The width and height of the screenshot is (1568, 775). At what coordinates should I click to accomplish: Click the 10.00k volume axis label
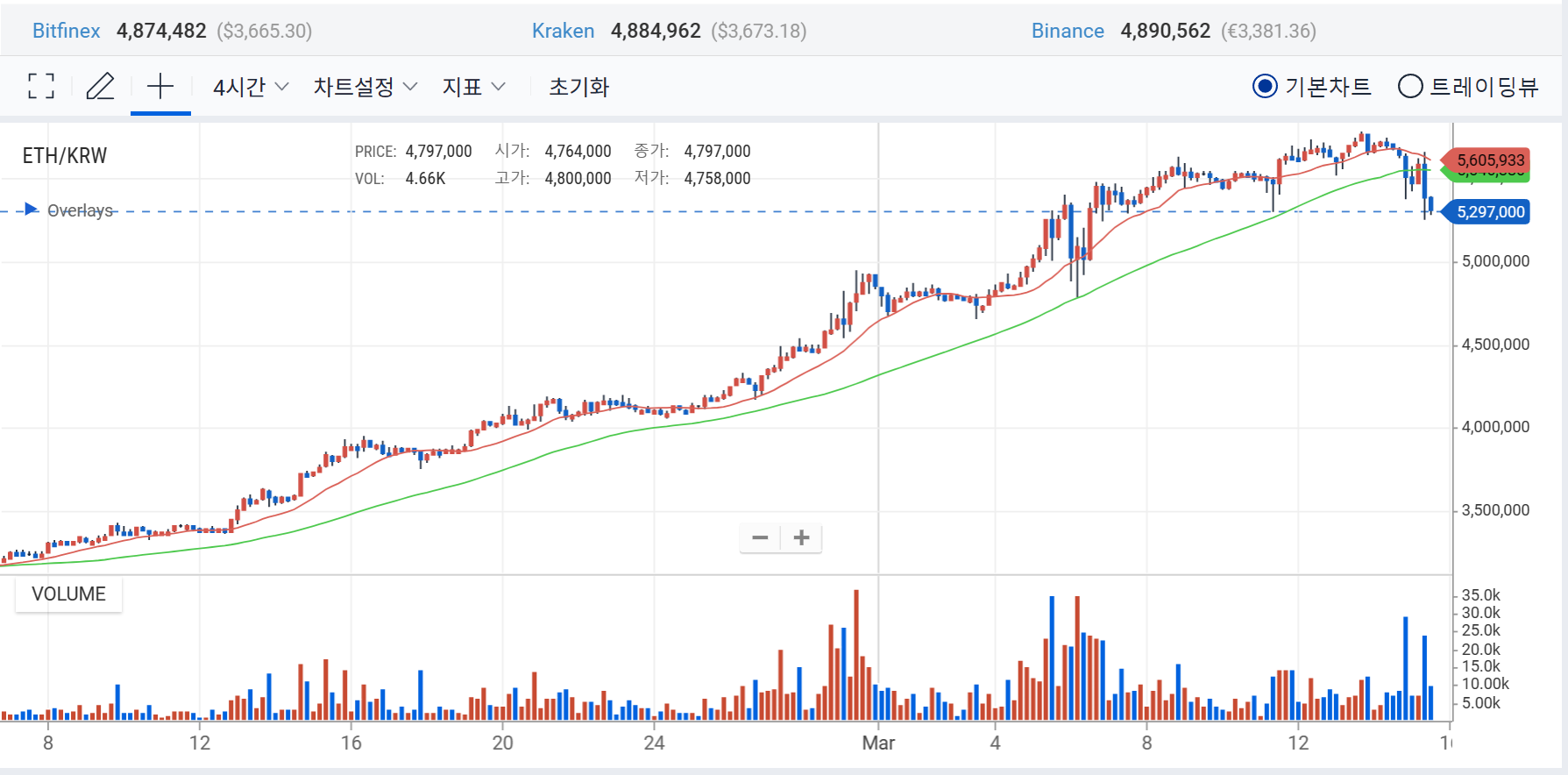1486,684
